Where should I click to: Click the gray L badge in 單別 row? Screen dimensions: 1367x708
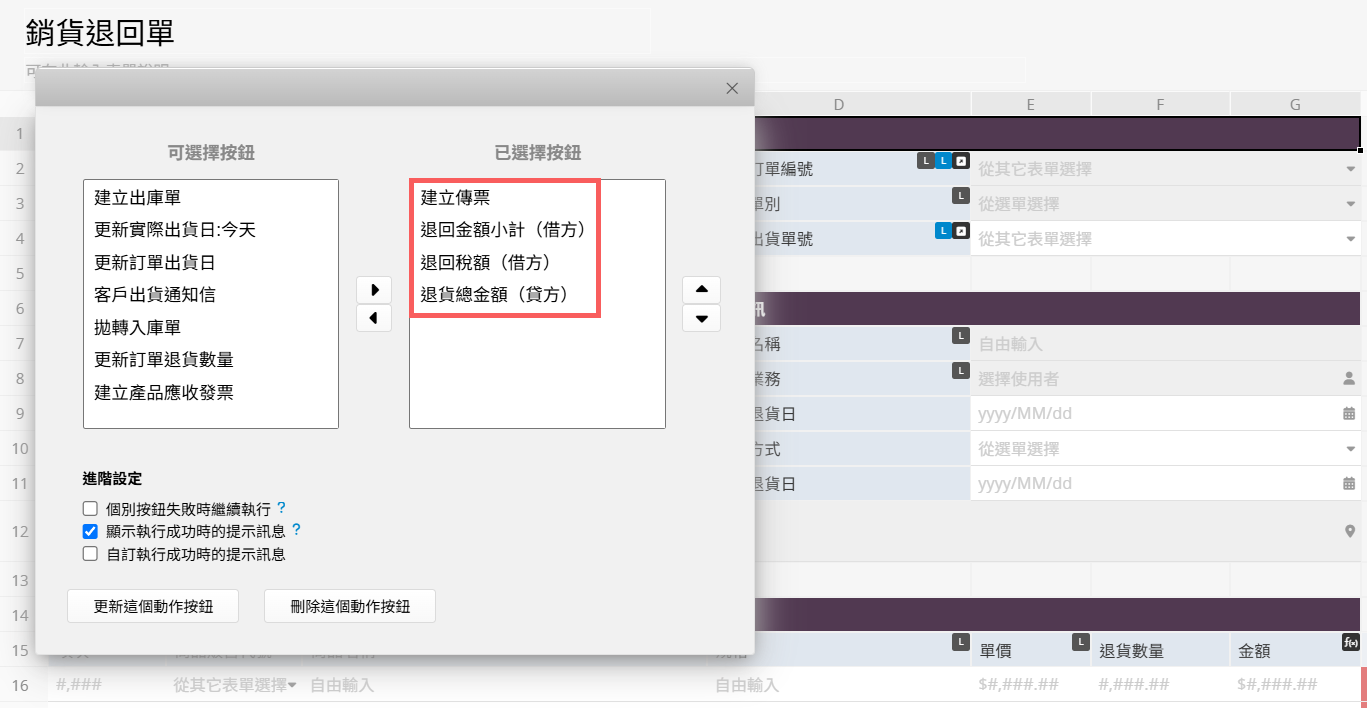(x=960, y=195)
